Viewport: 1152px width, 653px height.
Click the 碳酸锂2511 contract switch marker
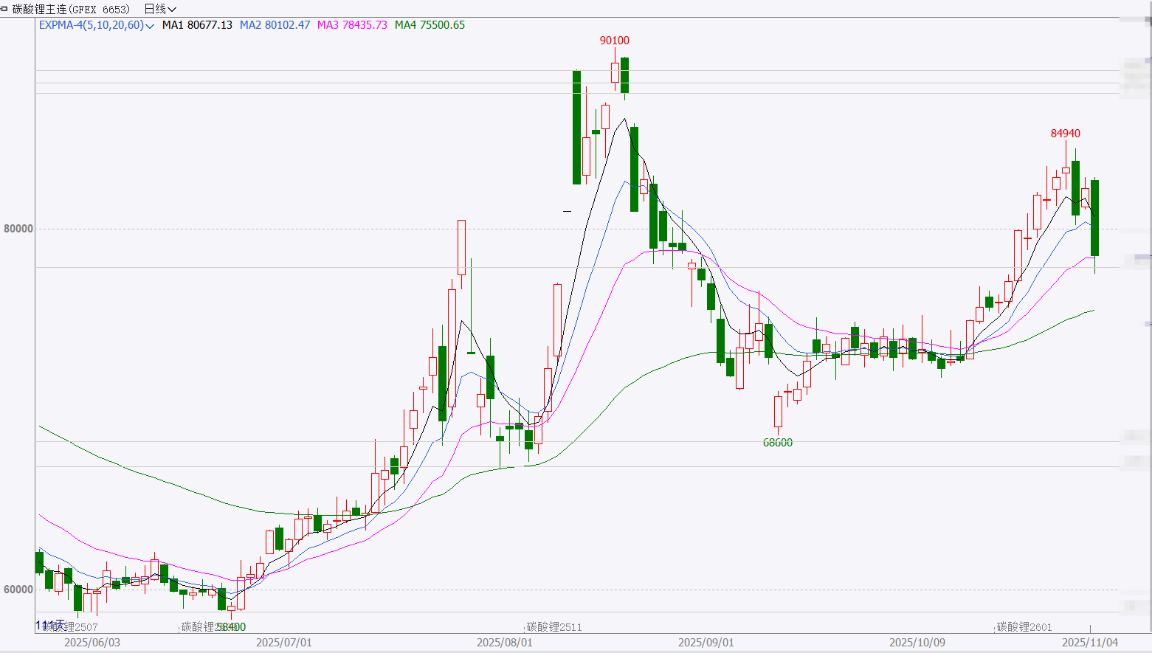coord(553,627)
